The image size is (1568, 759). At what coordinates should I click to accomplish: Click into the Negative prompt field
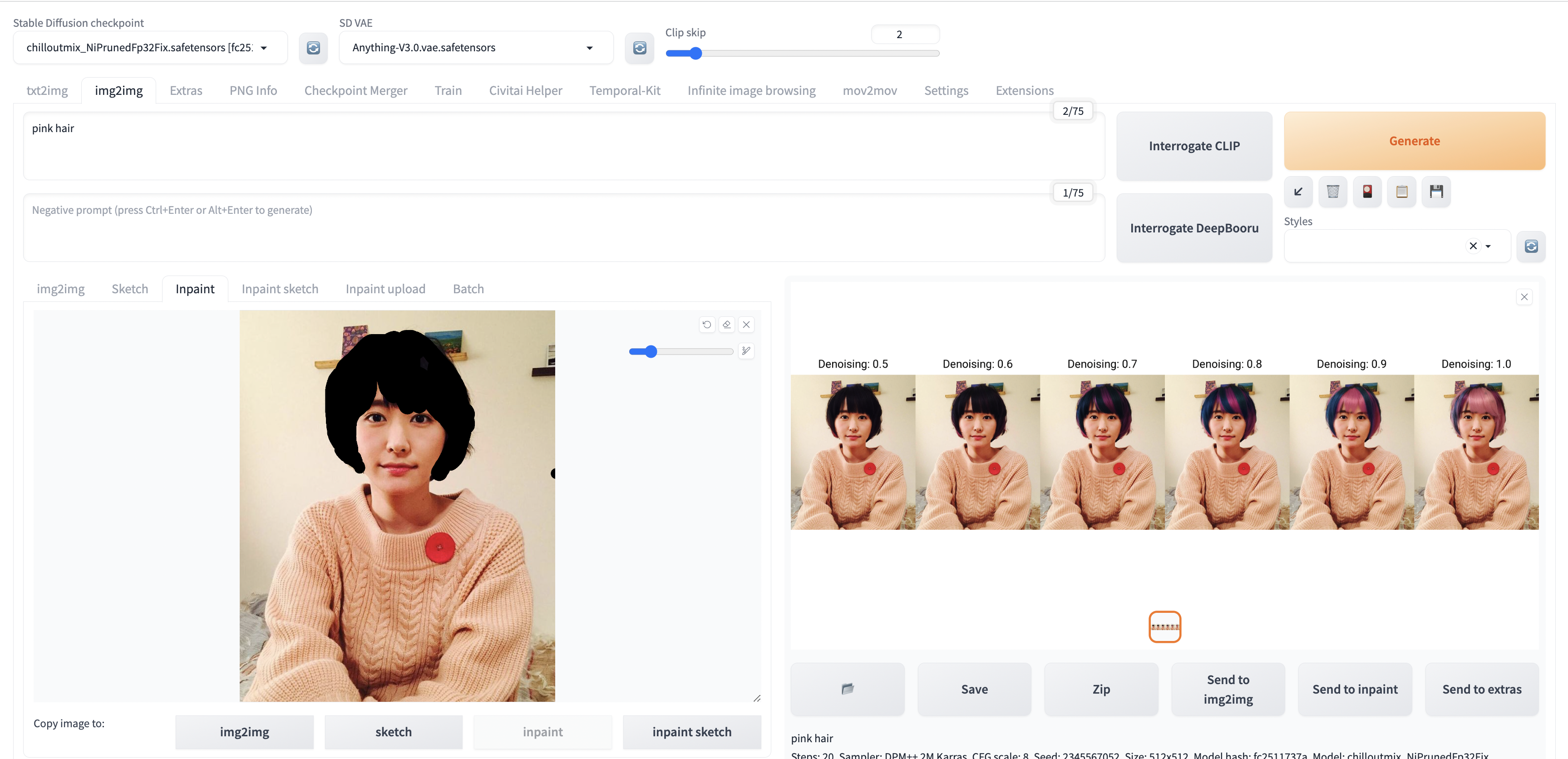pos(564,228)
